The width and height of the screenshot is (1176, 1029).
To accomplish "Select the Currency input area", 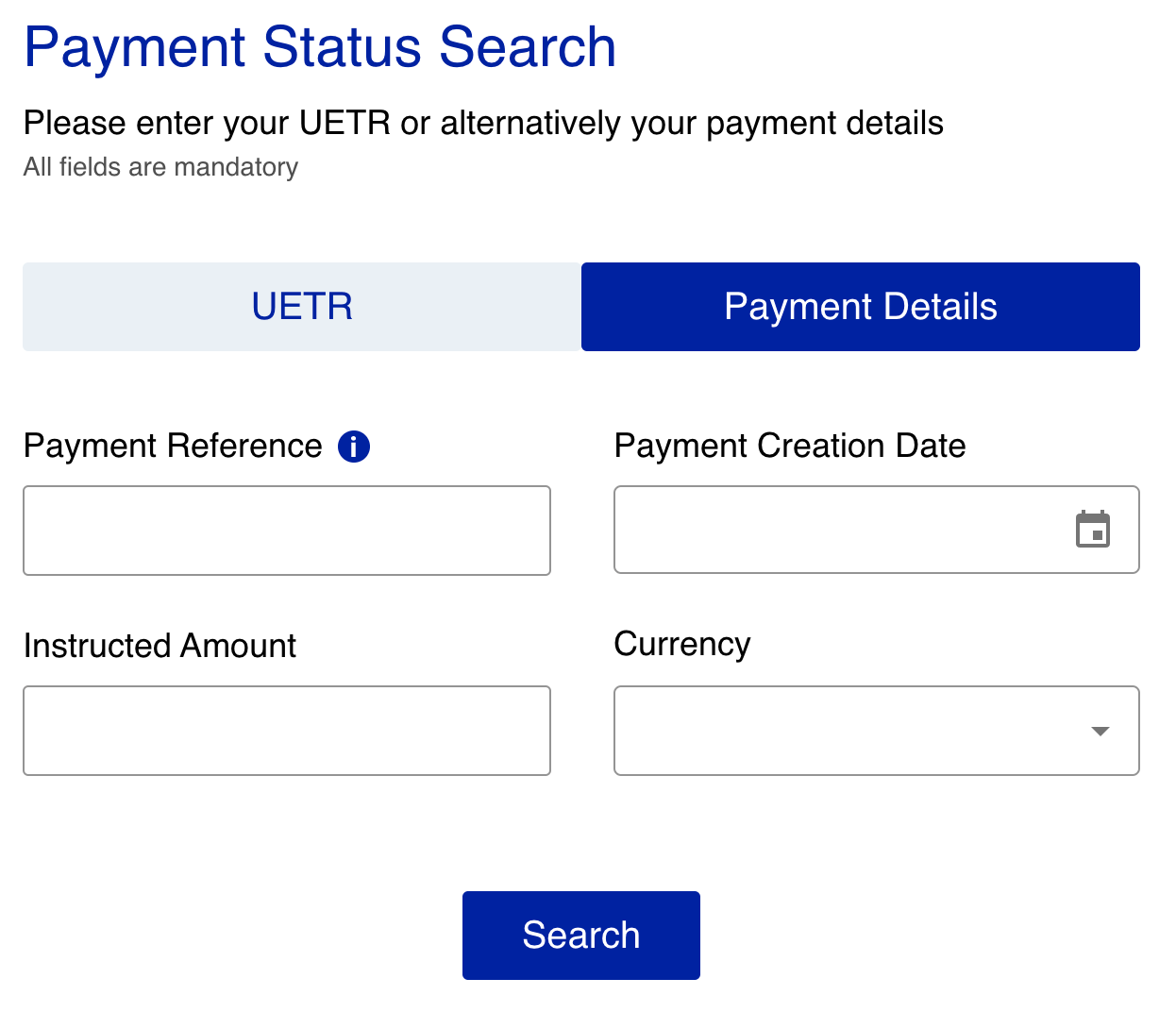I will tap(849, 731).
